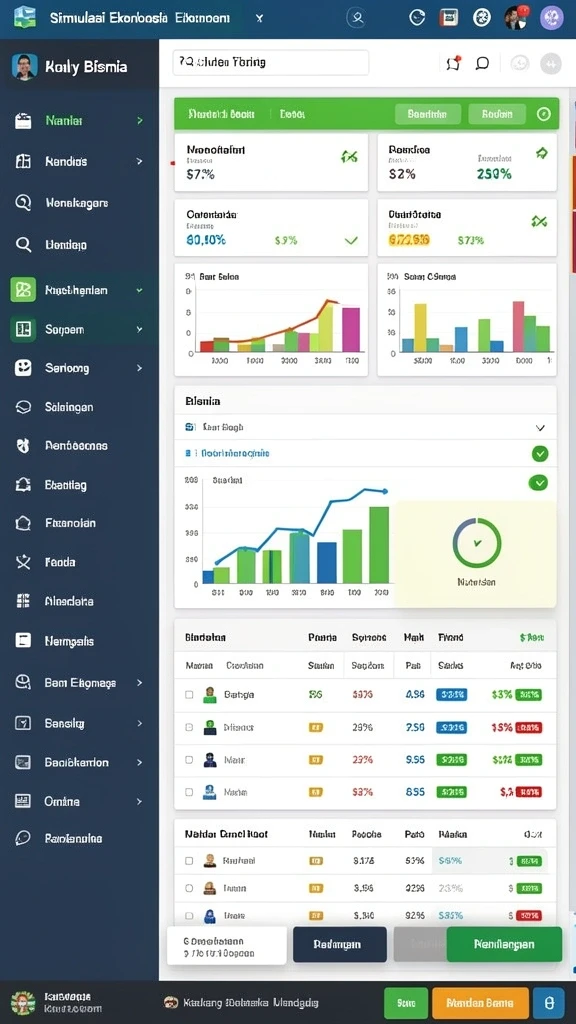Select the smiley face sidebar icon
This screenshot has height=1024, width=576.
(x=23, y=368)
